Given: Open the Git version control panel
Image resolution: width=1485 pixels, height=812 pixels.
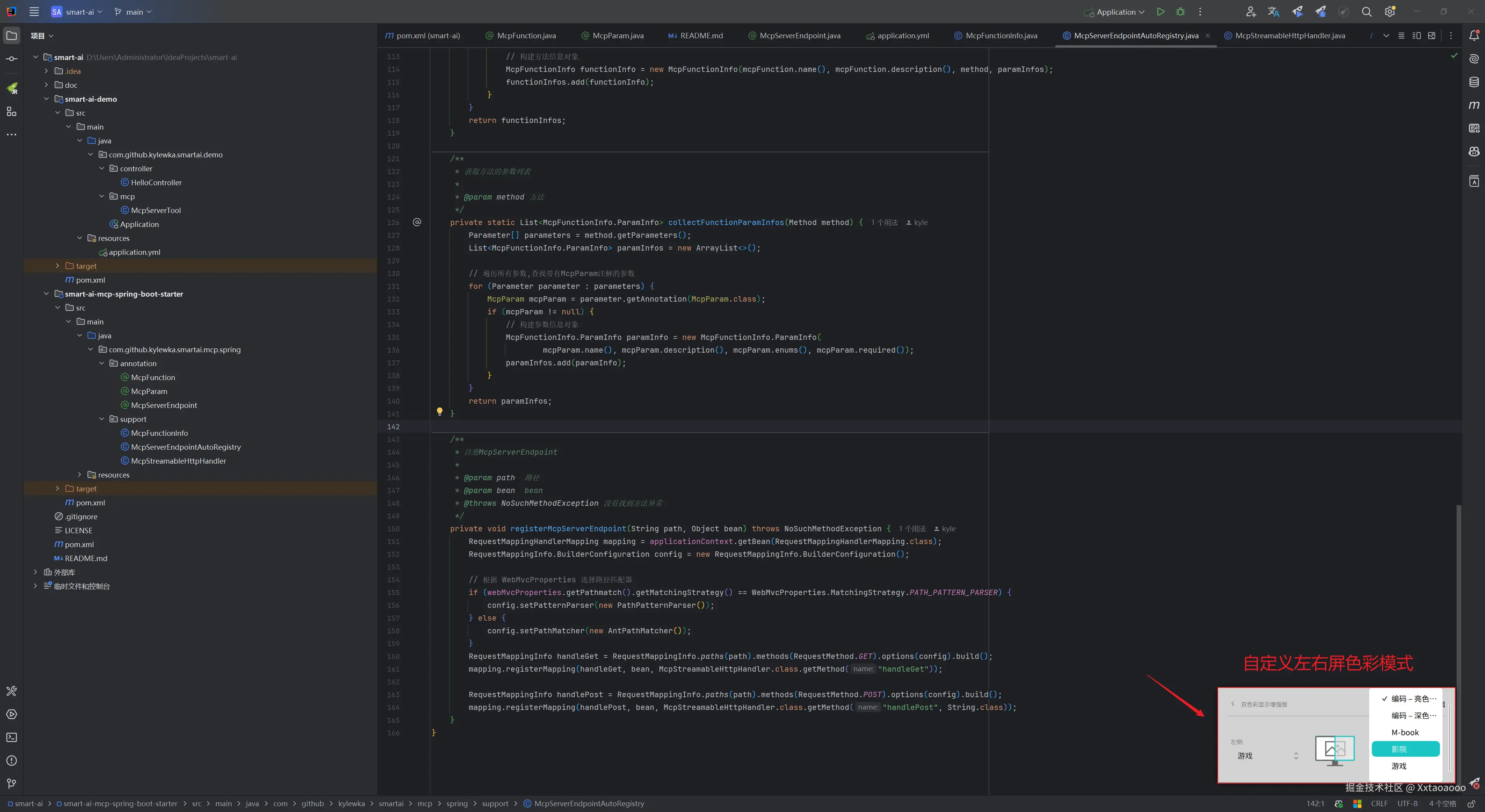Looking at the screenshot, I should pos(12,783).
